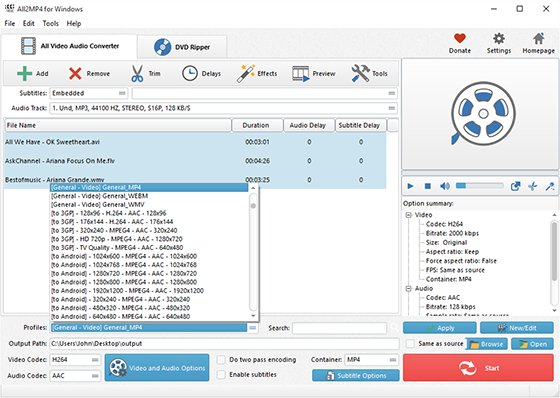
Task: Select the 3GP TV Quality profile
Action: (x=149, y=248)
